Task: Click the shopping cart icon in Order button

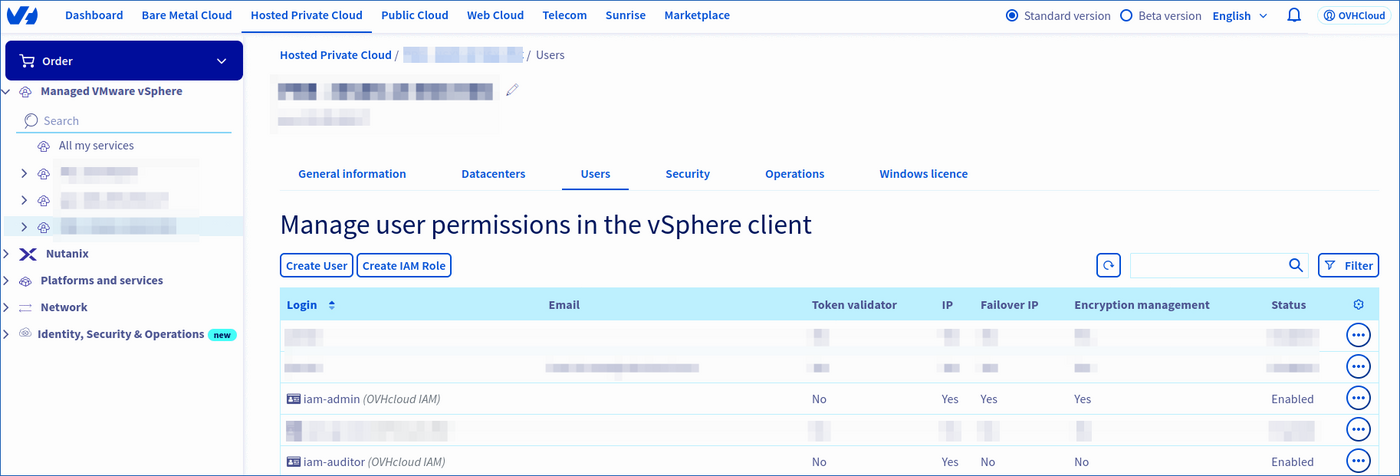Action: (28, 61)
